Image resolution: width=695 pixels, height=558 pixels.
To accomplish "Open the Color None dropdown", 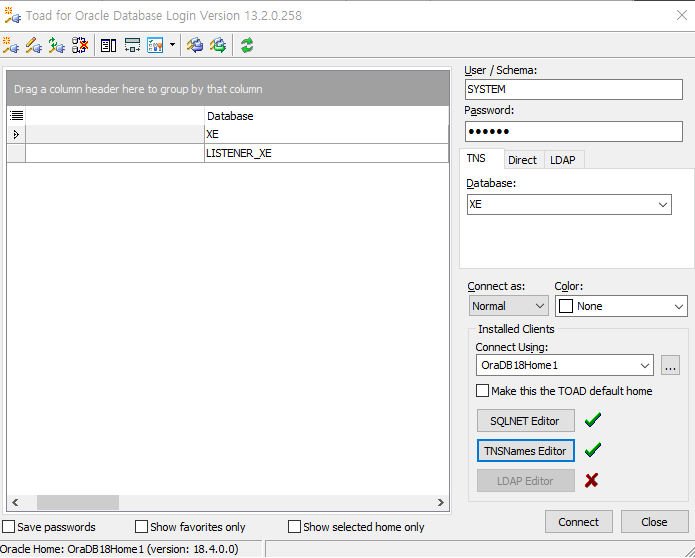I will point(679,306).
